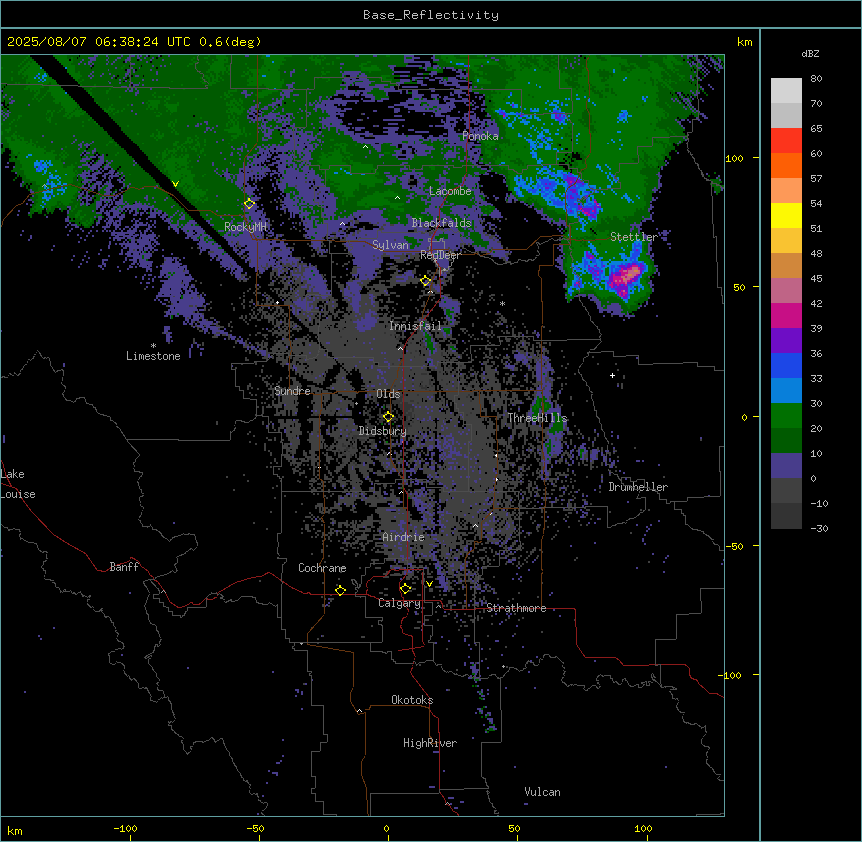Click the 60 dBZ red legend swatch
This screenshot has height=842, width=862.
click(x=786, y=141)
